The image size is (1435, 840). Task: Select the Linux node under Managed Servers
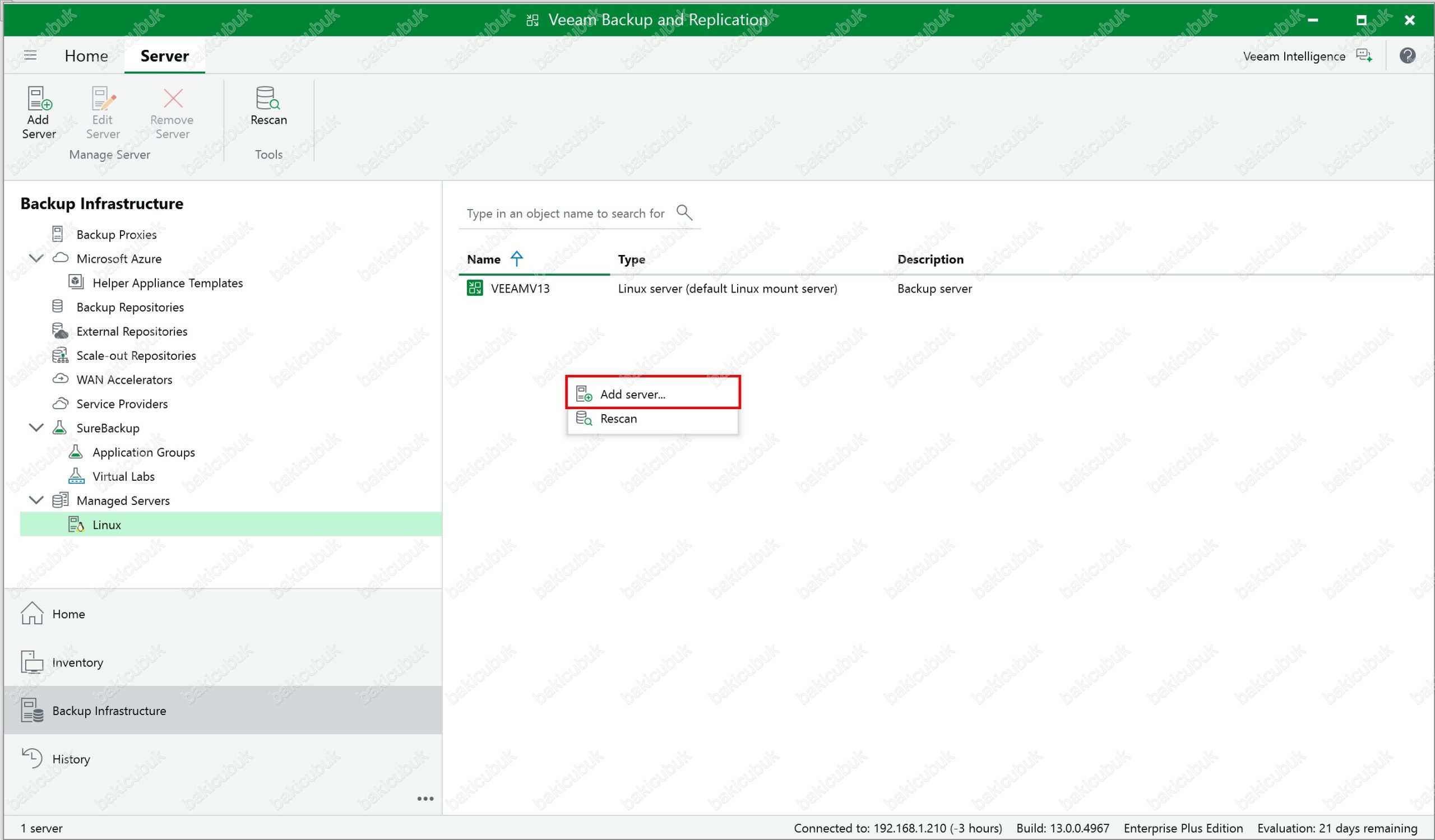tap(230, 524)
